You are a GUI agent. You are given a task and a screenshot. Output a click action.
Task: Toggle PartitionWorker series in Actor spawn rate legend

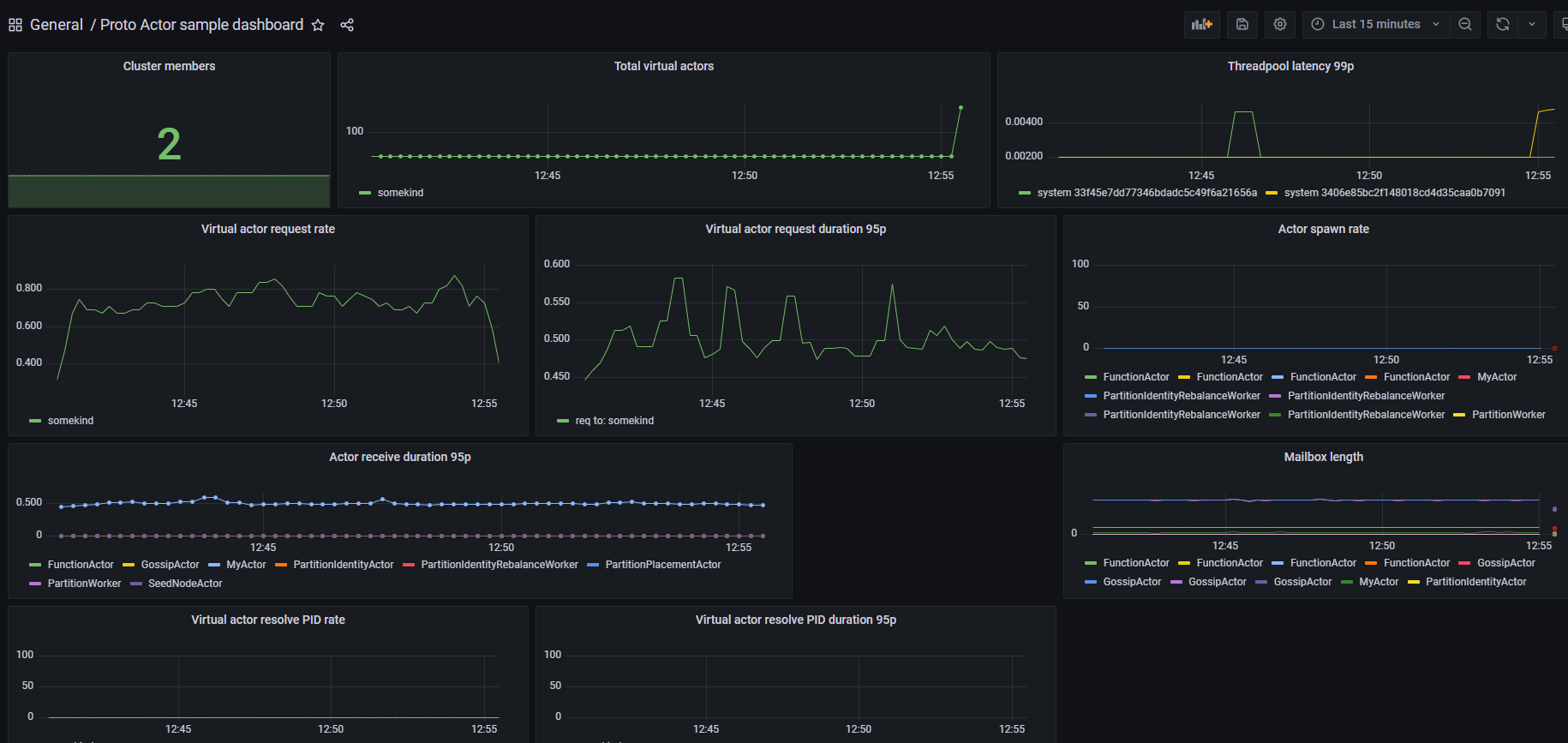point(1508,415)
